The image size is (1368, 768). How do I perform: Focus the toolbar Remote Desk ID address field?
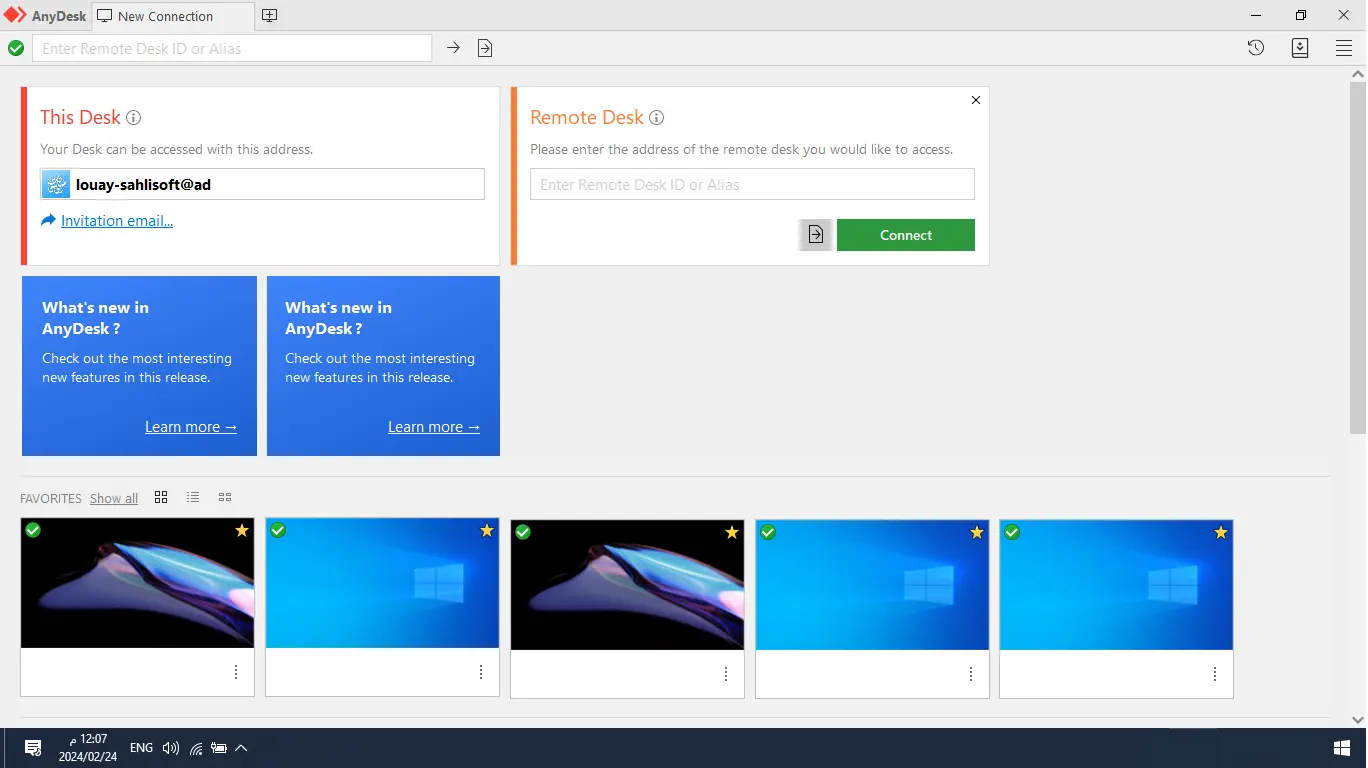232,48
